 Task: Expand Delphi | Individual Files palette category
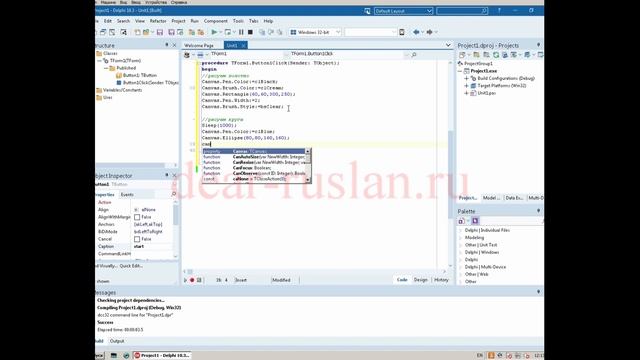click(x=461, y=230)
